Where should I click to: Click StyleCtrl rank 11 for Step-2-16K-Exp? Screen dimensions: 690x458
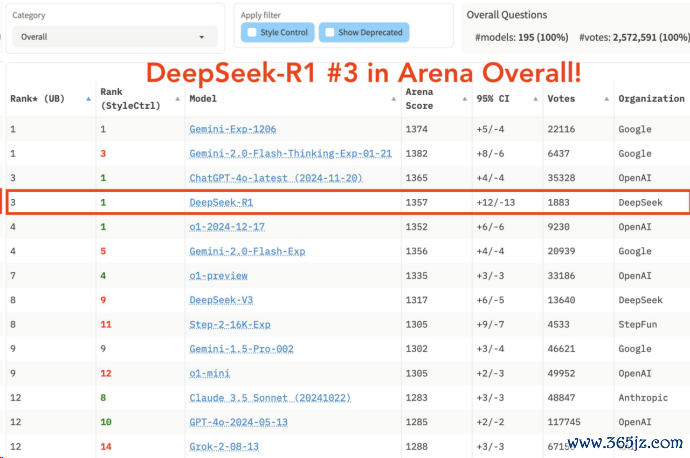(106, 325)
